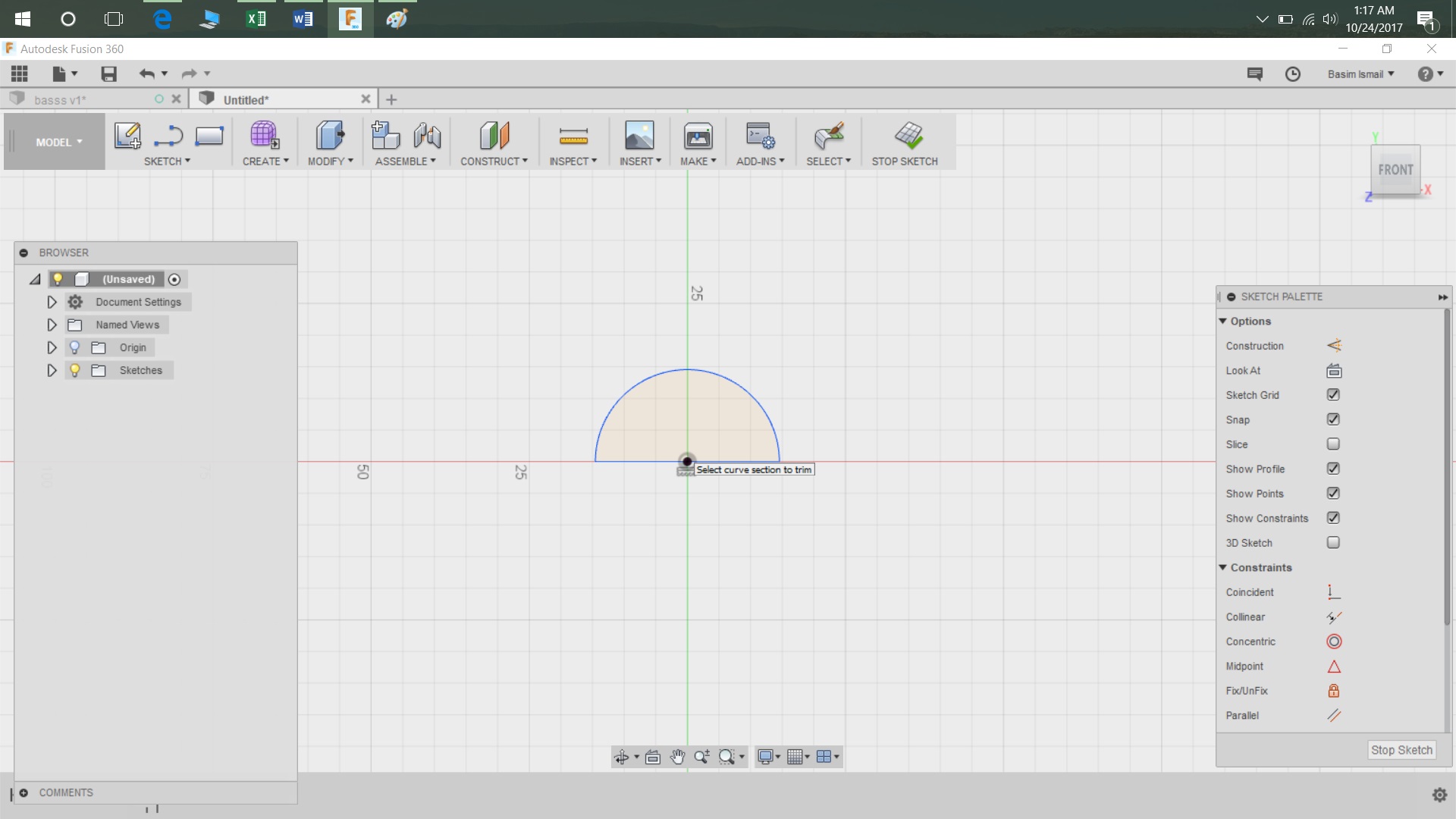Enable the 3D Sketch checkbox
This screenshot has width=1456, height=819.
point(1333,543)
